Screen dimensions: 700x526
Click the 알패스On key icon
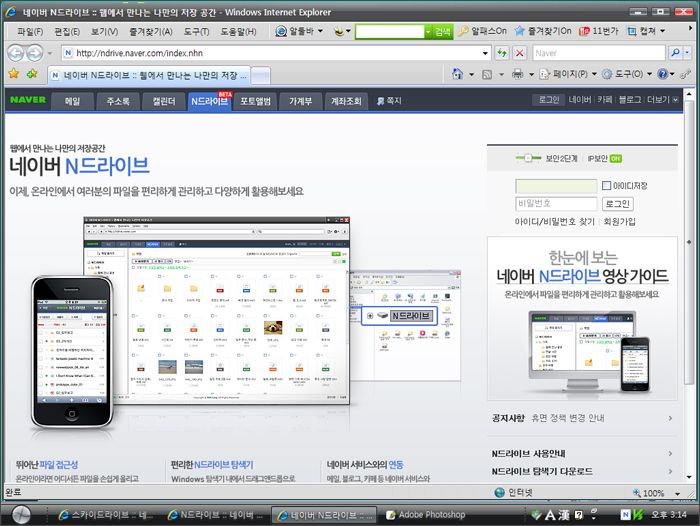click(x=463, y=31)
